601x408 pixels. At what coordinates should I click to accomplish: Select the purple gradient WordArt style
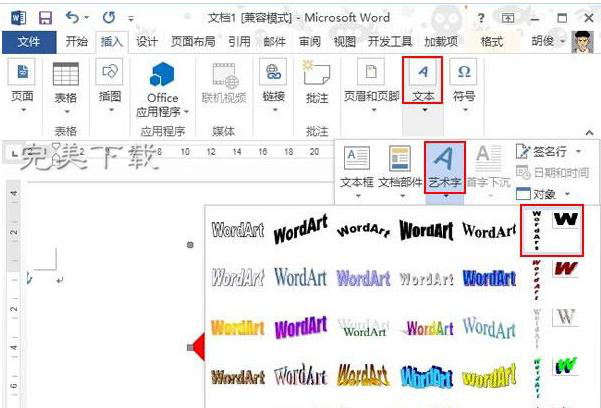pos(363,278)
